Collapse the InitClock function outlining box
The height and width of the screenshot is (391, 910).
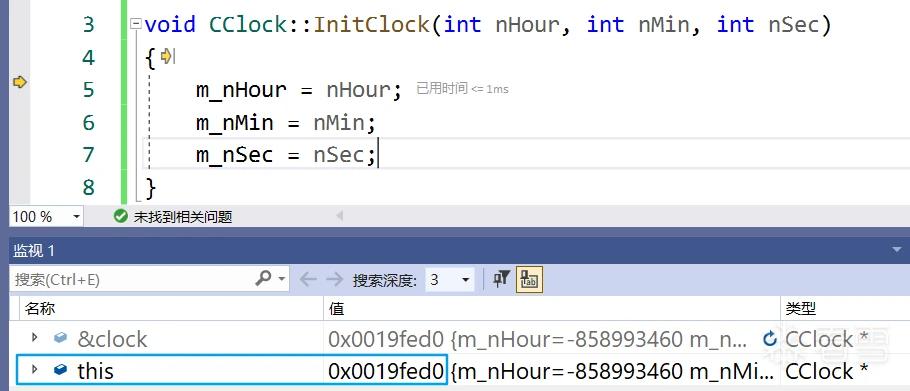(x=136, y=24)
